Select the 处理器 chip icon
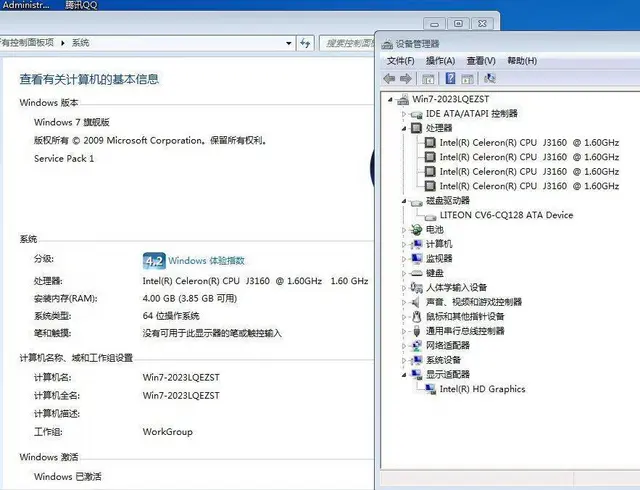Image resolution: width=640 pixels, height=490 pixels. (416, 128)
